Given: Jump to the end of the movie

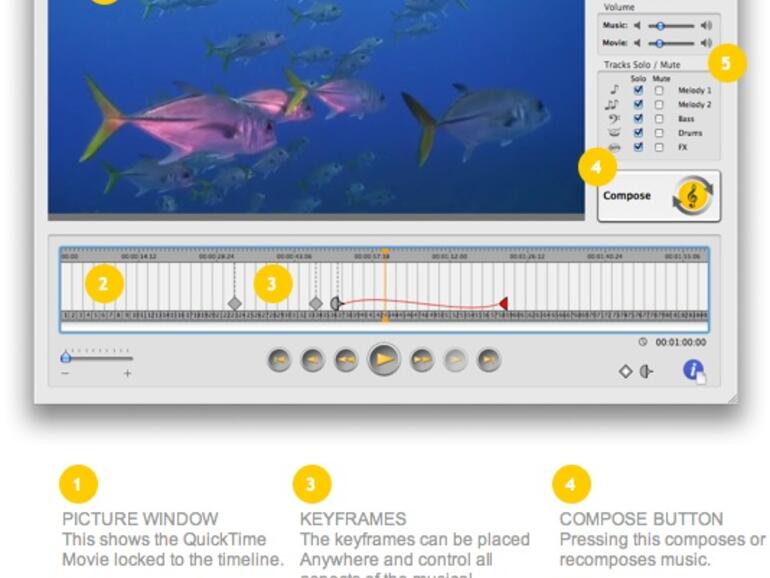Looking at the screenshot, I should (x=489, y=360).
